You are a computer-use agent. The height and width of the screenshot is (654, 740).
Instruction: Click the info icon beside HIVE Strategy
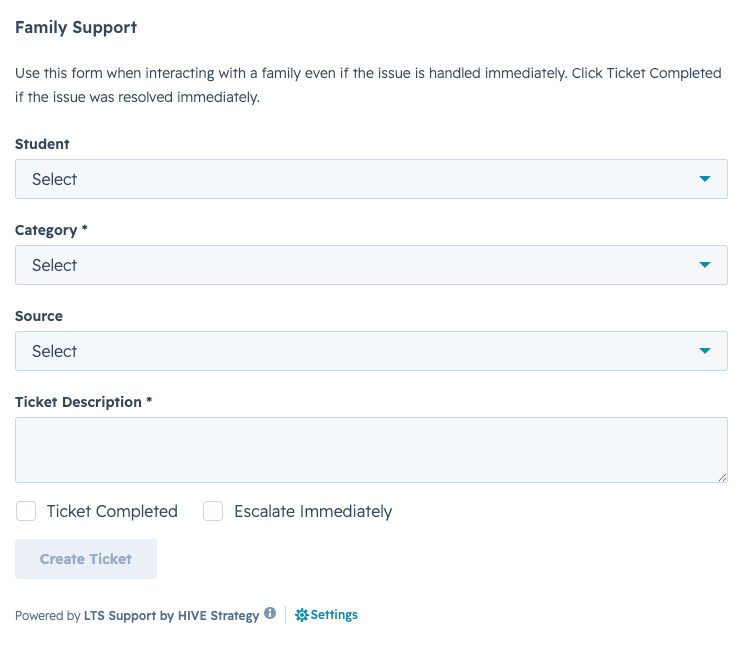click(x=270, y=613)
